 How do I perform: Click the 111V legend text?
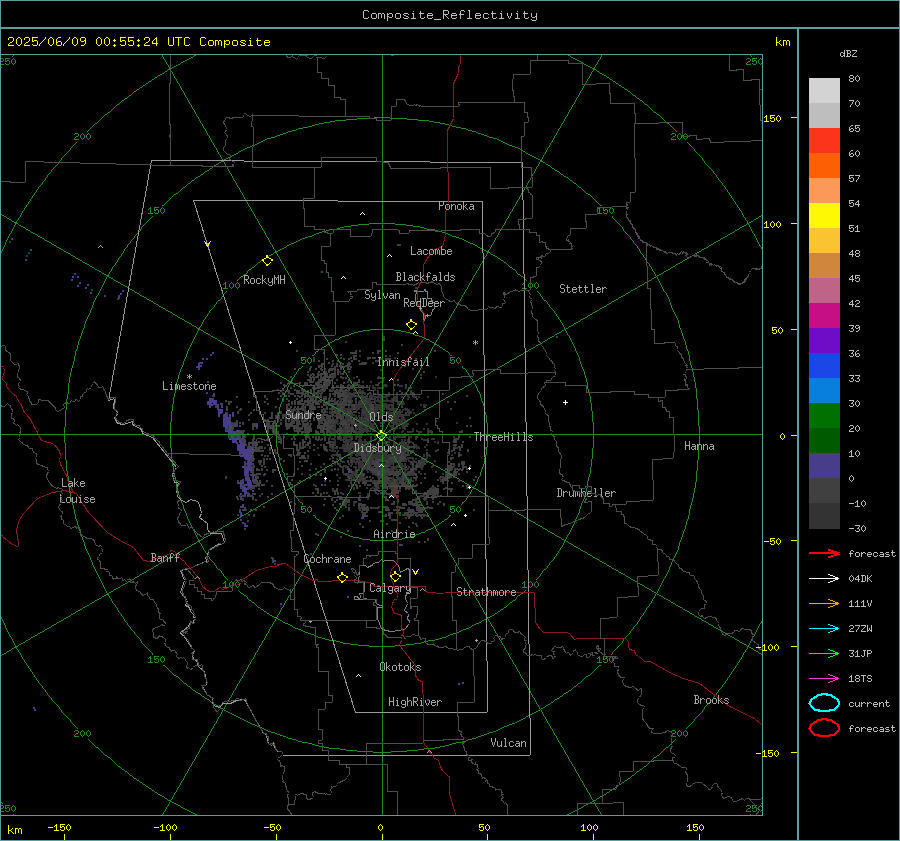point(860,603)
